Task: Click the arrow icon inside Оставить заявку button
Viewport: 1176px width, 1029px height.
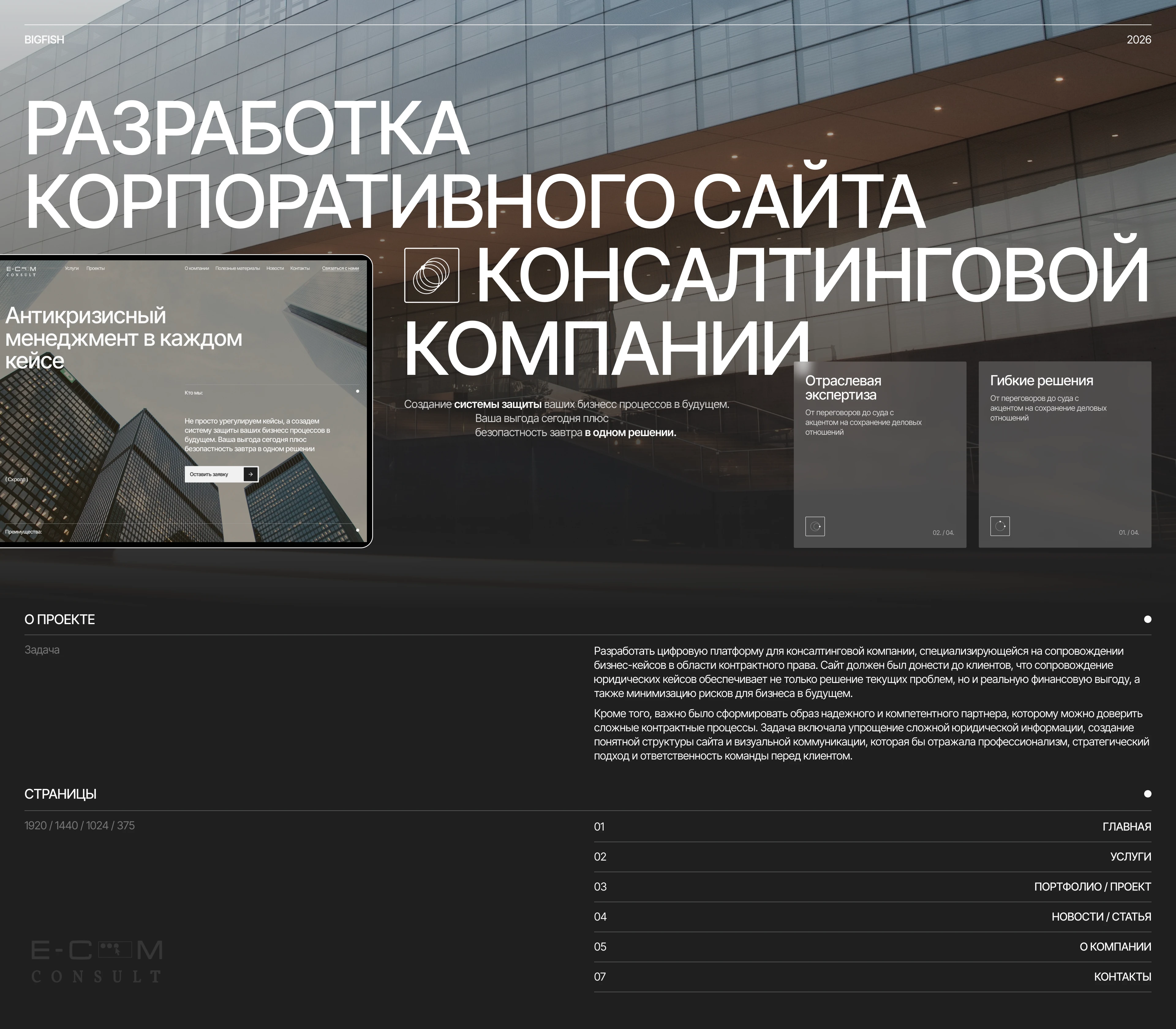Action: tap(251, 474)
